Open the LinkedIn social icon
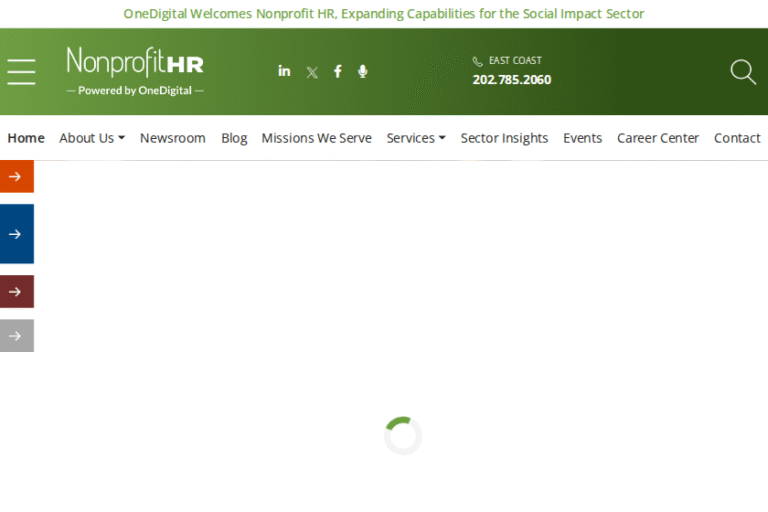The image size is (768, 512). 284,71
